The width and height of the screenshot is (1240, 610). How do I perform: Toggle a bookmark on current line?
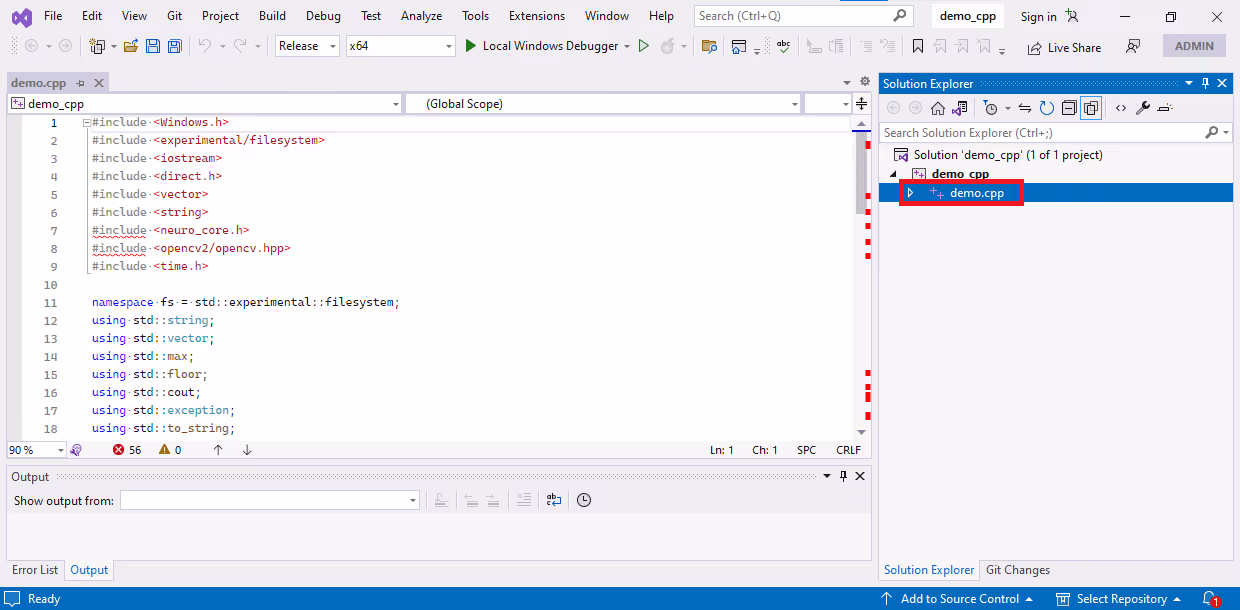(x=918, y=46)
